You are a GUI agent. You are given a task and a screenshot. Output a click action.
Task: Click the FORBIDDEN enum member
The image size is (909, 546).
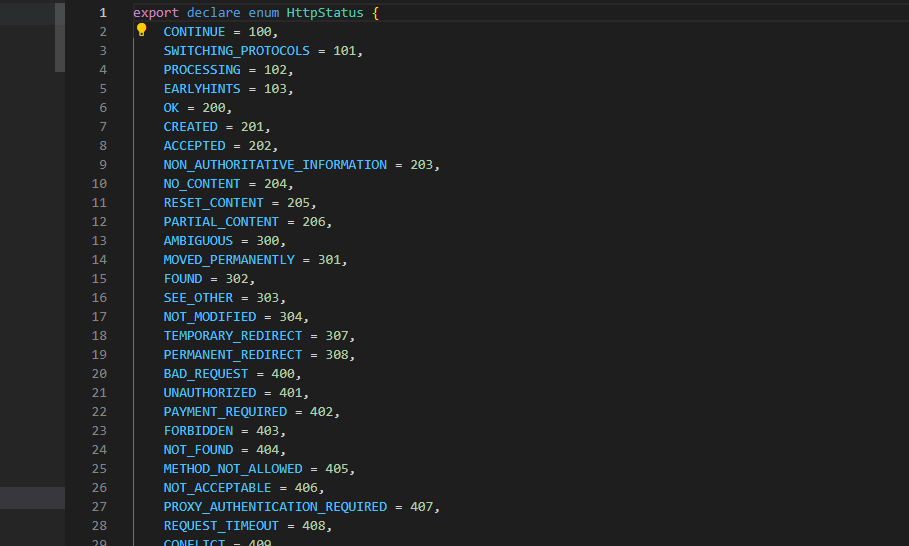coord(198,431)
